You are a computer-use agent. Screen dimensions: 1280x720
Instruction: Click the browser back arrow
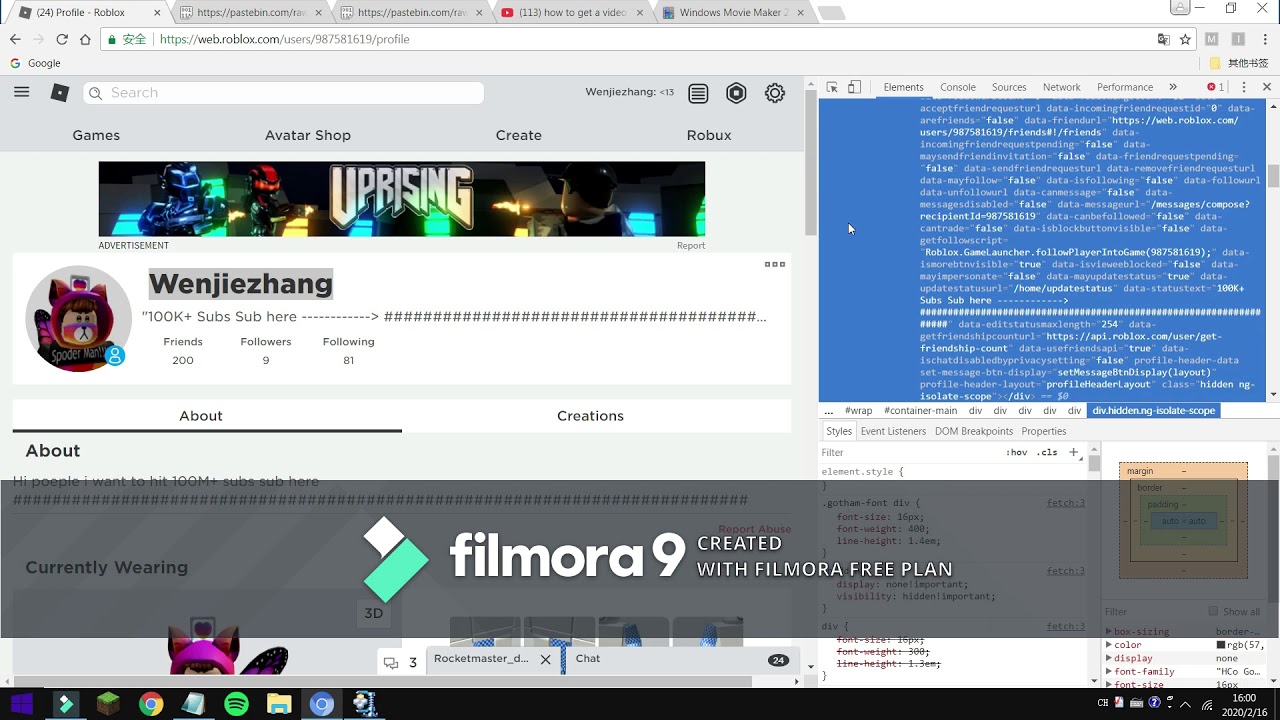pyautogui.click(x=15, y=39)
